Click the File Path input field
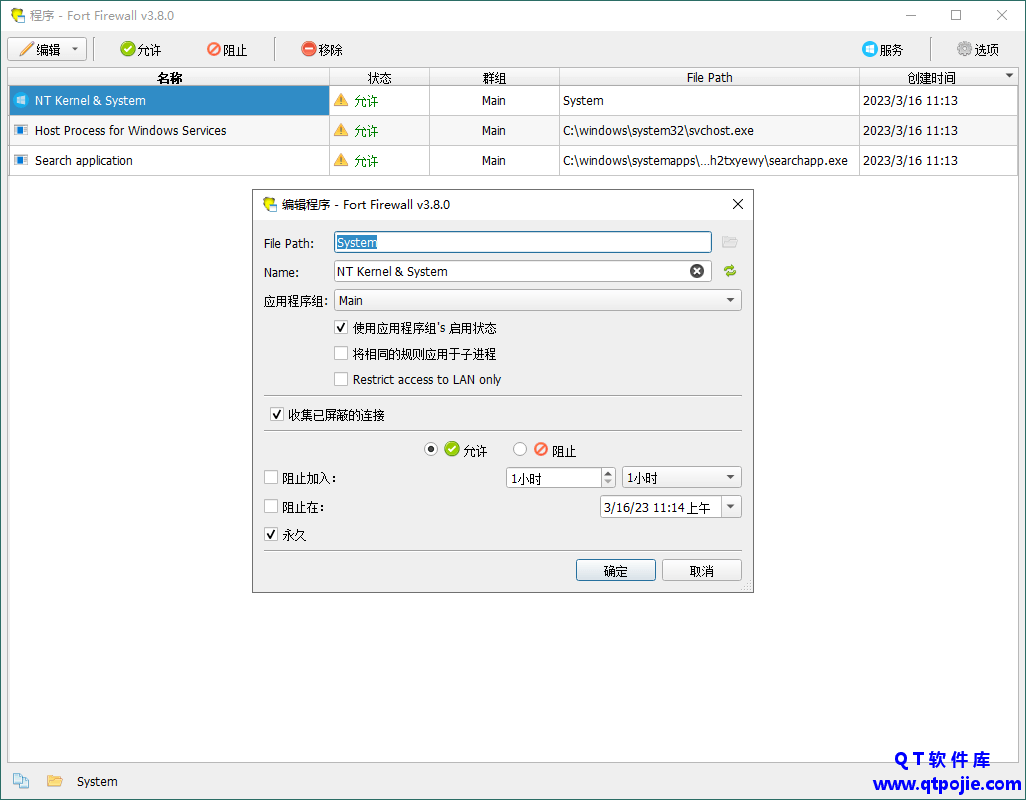The width and height of the screenshot is (1026, 800). [x=522, y=243]
